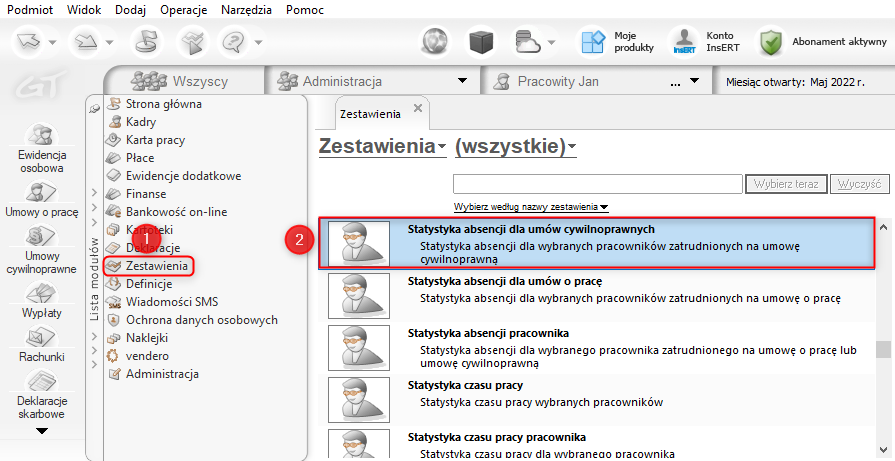Open Moje produkty
This screenshot has width=895, height=461.
(x=618, y=42)
